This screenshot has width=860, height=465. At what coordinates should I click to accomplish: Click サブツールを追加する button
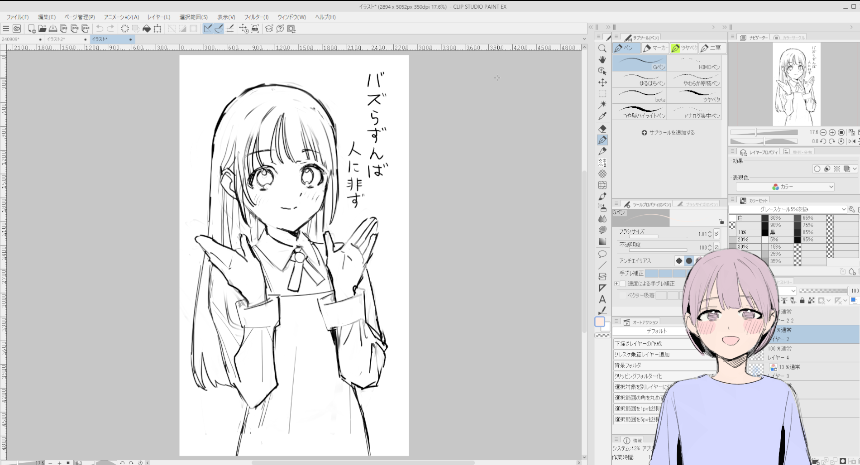[667, 133]
